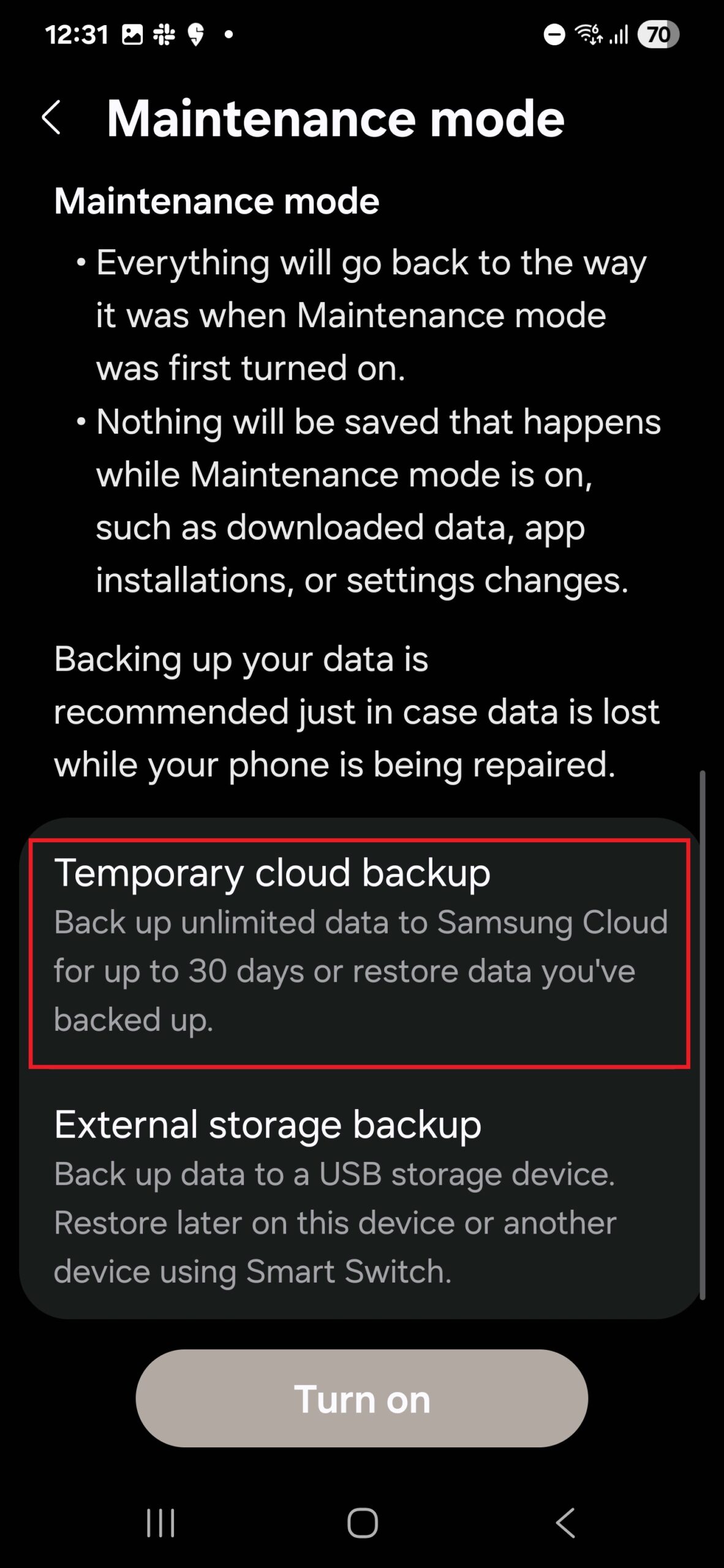The image size is (724, 1568).
Task: Tap the overflow notification dot in status bar
Action: coord(228,35)
